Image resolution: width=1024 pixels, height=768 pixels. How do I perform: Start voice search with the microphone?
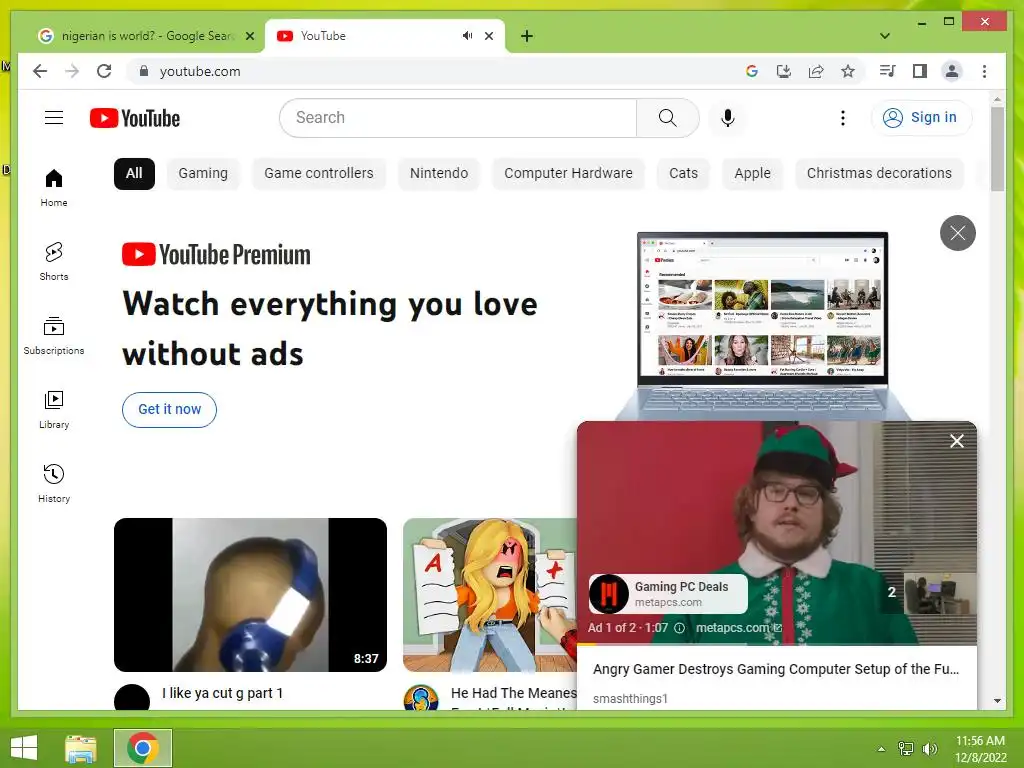click(728, 118)
